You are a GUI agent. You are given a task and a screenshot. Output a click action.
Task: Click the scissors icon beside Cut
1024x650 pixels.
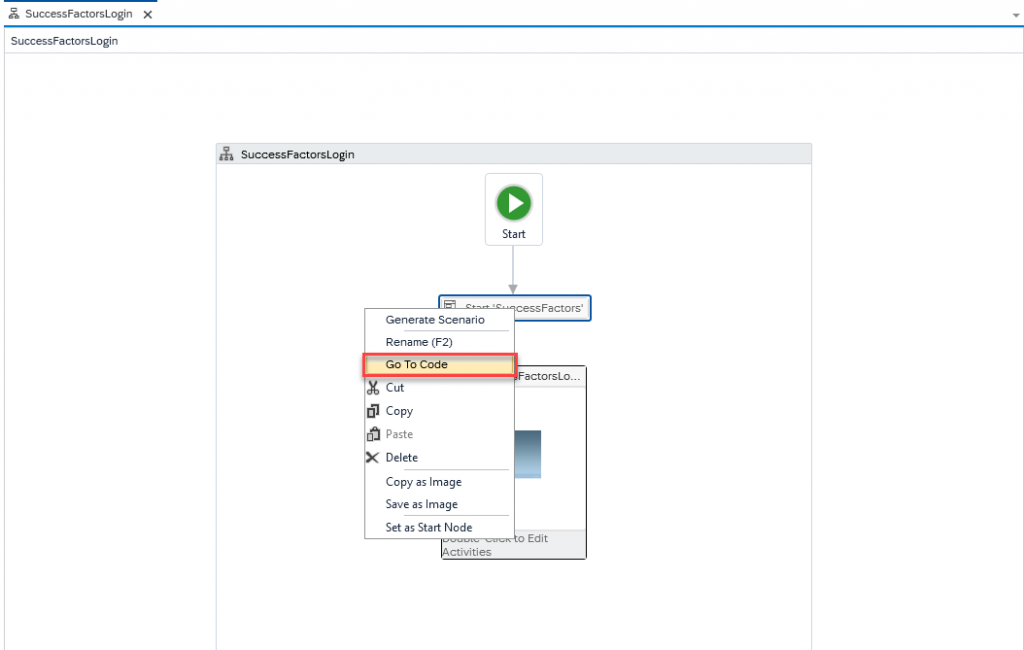coord(373,388)
